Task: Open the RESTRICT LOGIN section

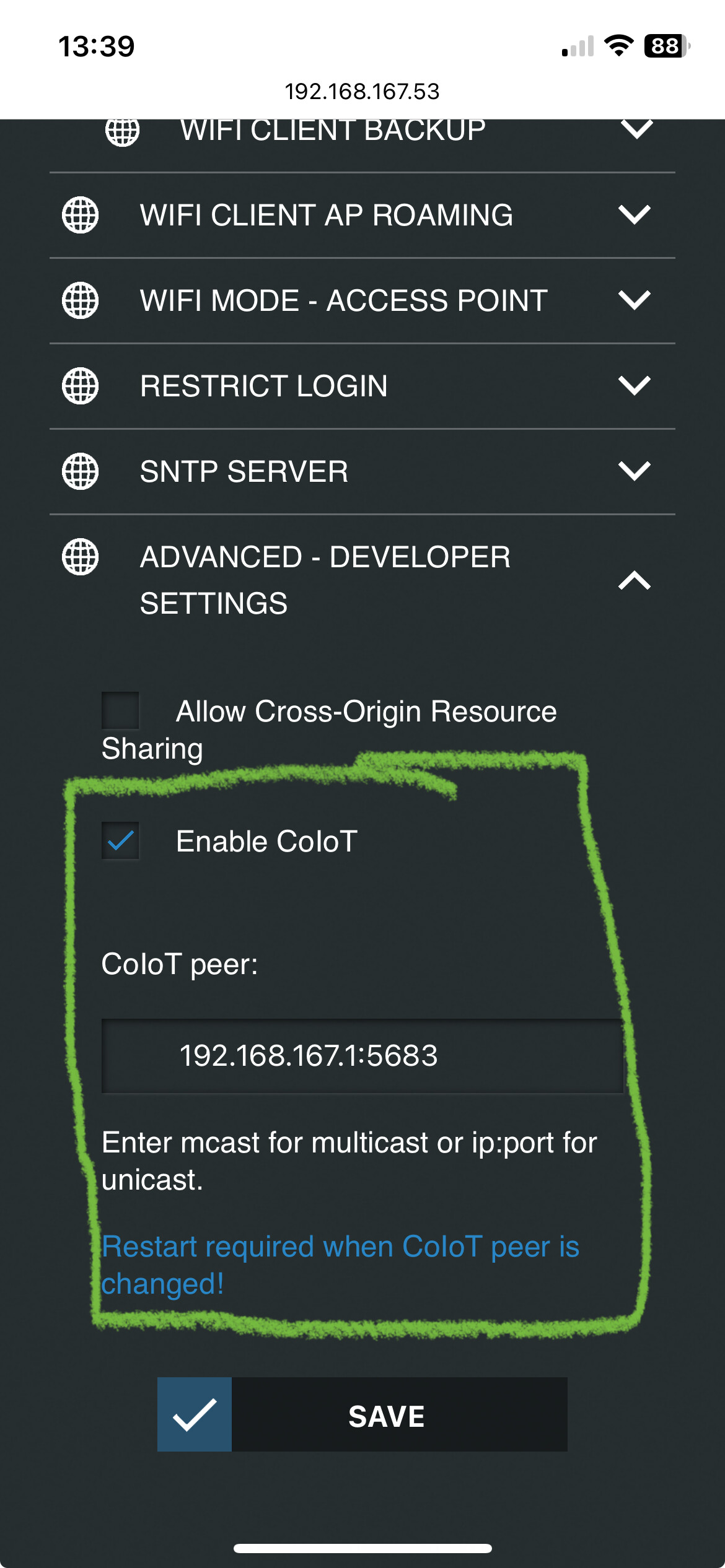Action: click(362, 386)
